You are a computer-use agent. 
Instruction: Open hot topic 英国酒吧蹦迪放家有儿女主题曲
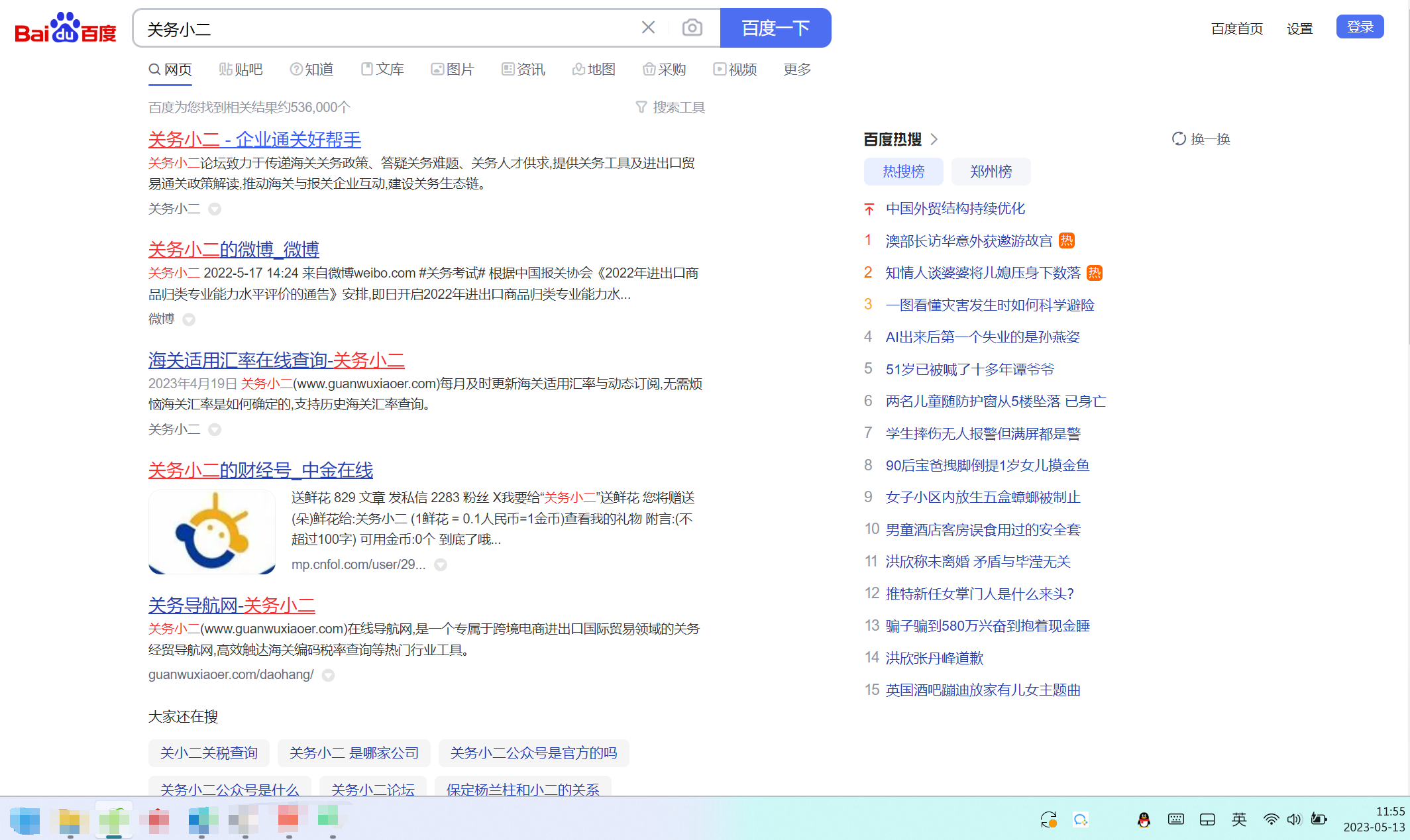(x=983, y=690)
